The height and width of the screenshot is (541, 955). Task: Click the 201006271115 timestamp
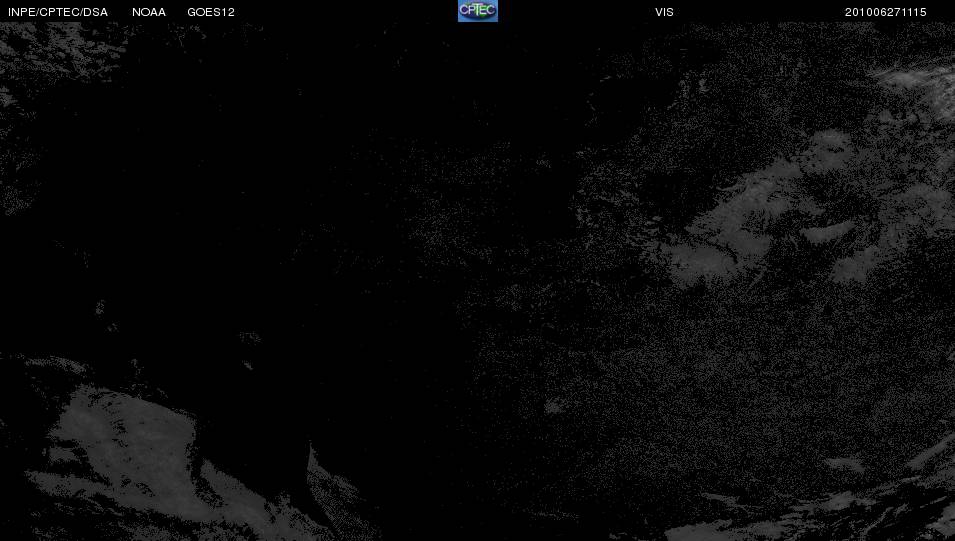click(886, 12)
